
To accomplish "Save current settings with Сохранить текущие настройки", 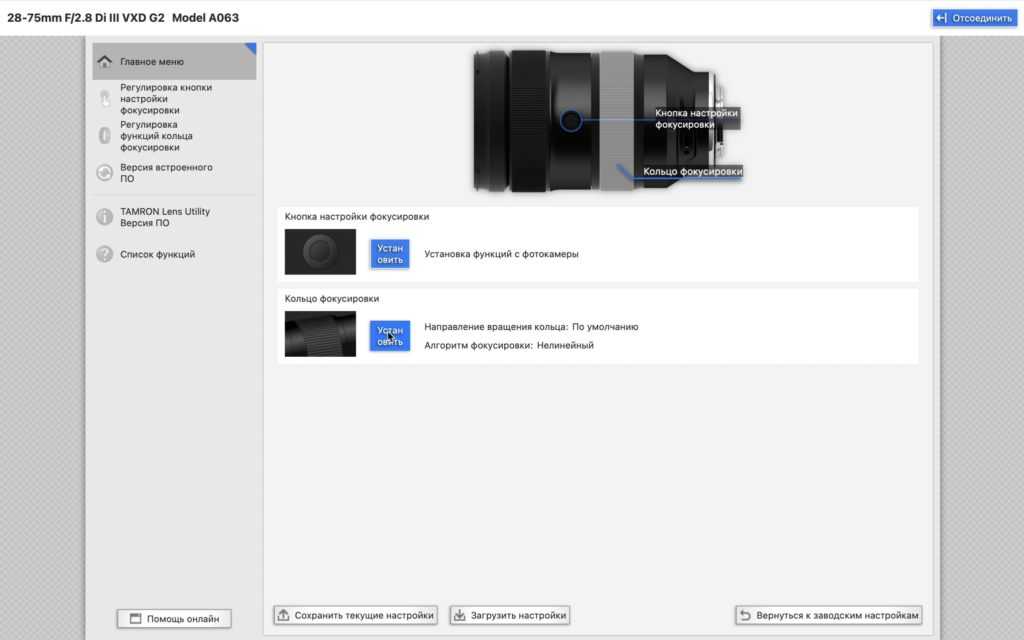I will [x=355, y=615].
